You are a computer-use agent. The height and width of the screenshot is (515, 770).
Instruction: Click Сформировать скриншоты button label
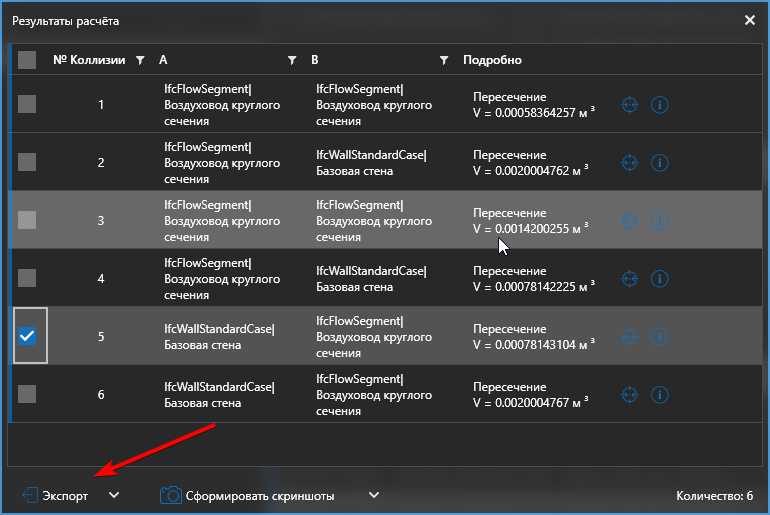point(260,495)
